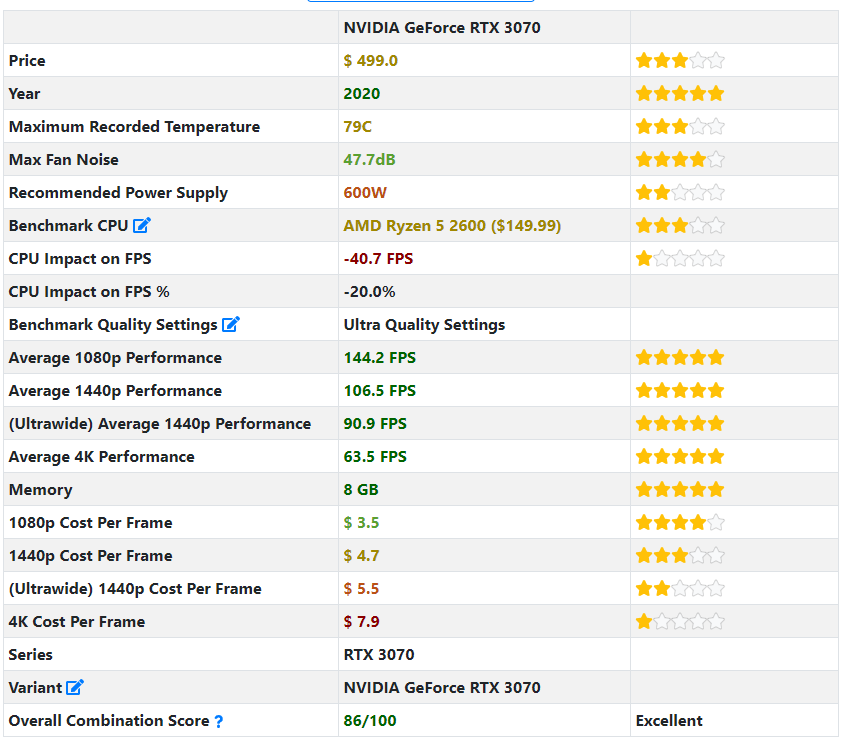Viewport: 844px width, 744px height.
Task: Click Maximum Recorded Temperature star rating
Action: tap(680, 127)
